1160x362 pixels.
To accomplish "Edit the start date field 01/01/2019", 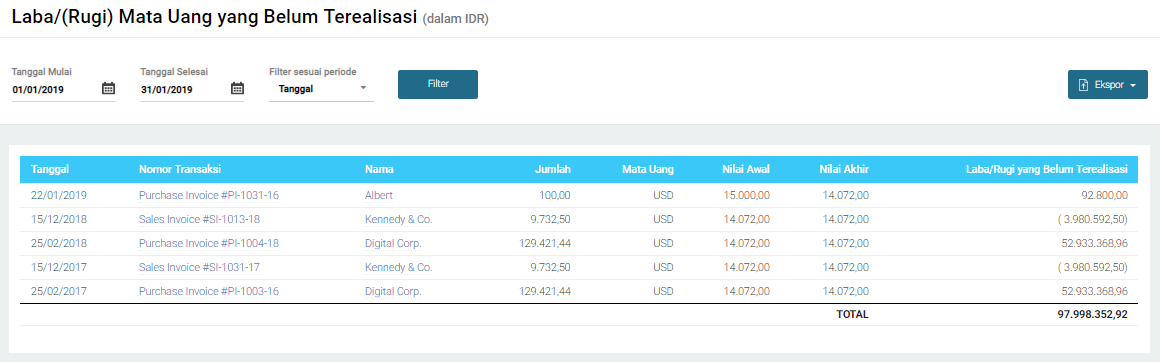I will point(55,90).
